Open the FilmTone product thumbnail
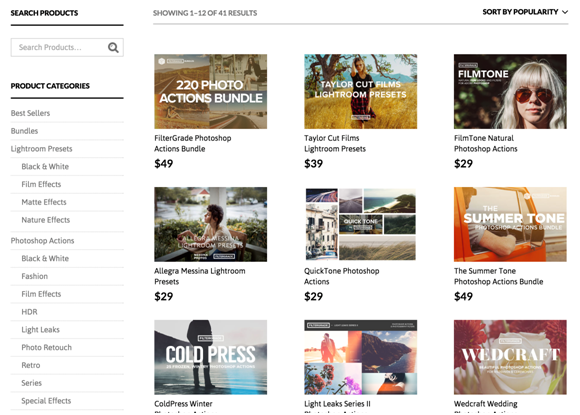The width and height of the screenshot is (580, 415). pos(510,91)
